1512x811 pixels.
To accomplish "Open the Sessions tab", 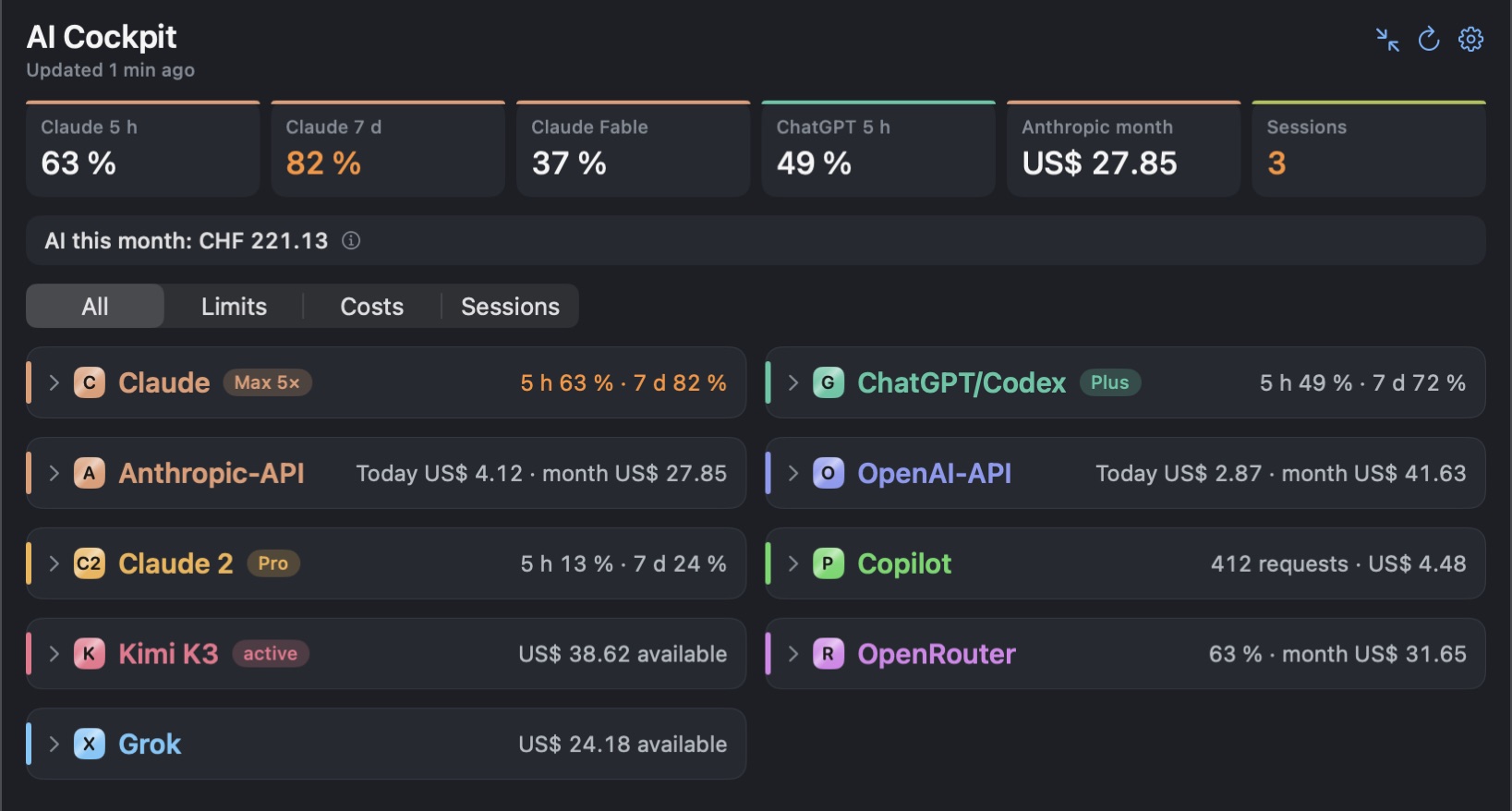I will pos(510,306).
